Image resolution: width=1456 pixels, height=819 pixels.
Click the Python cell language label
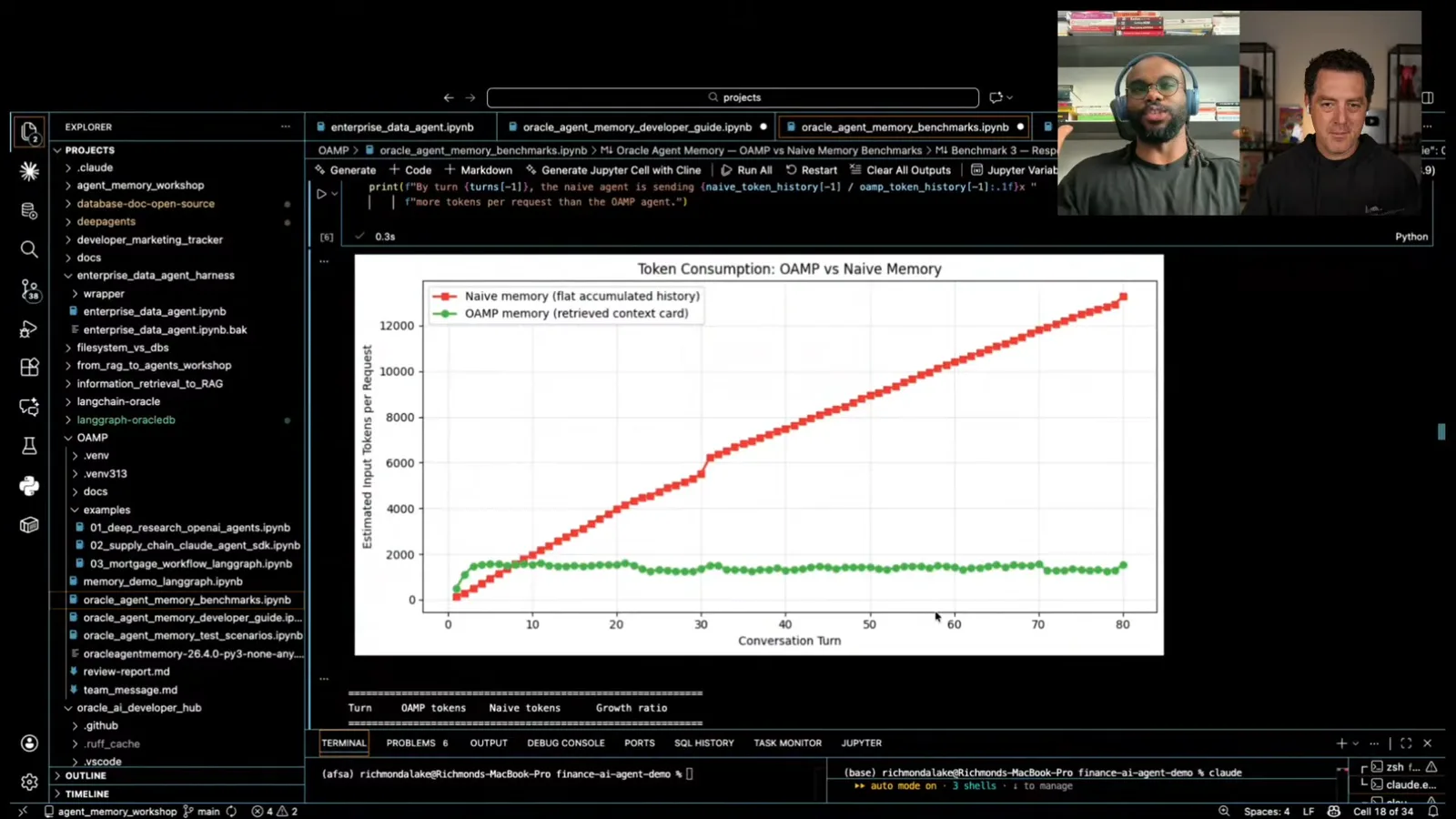point(1411,237)
